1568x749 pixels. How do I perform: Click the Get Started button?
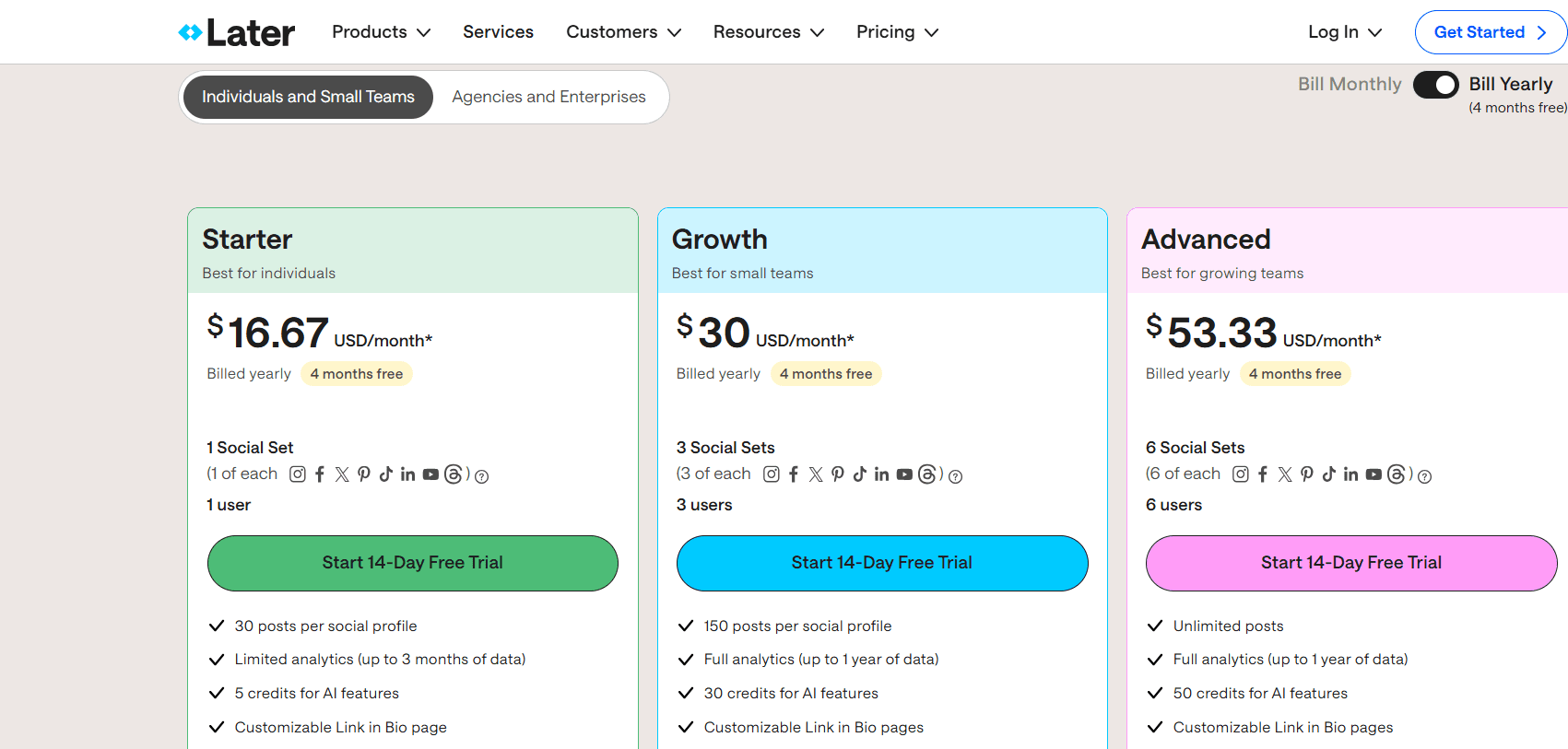pyautogui.click(x=1489, y=32)
